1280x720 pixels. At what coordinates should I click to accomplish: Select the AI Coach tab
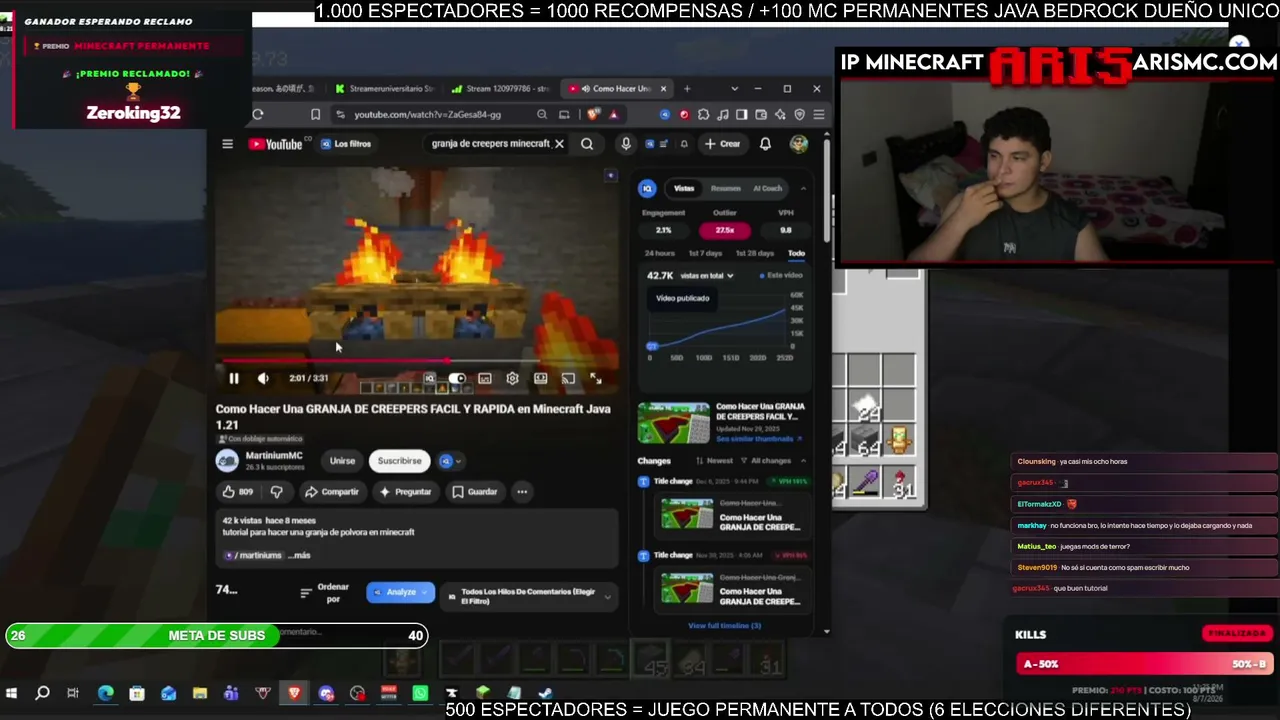(767, 188)
